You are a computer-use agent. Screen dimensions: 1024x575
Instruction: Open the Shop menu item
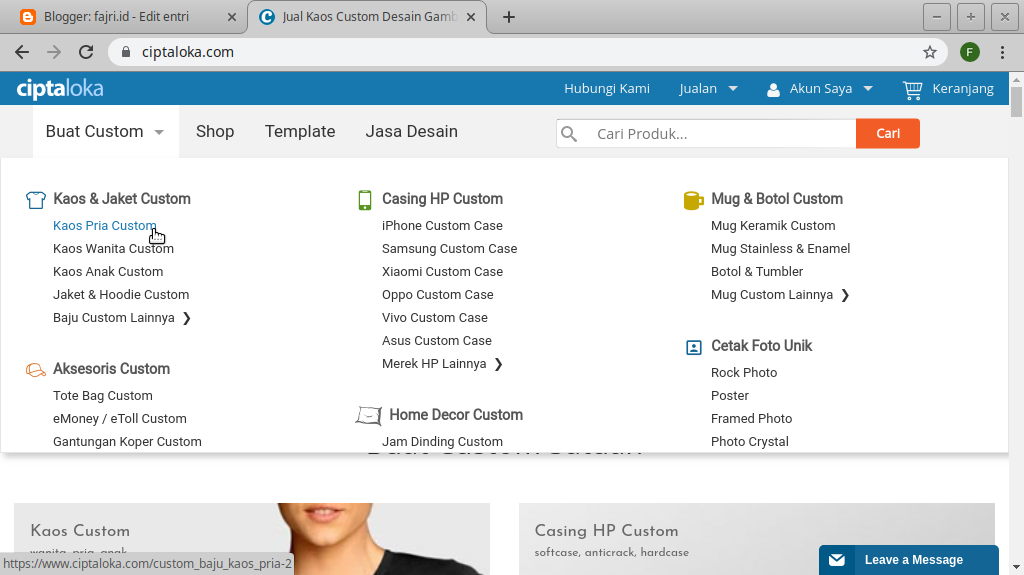click(215, 131)
